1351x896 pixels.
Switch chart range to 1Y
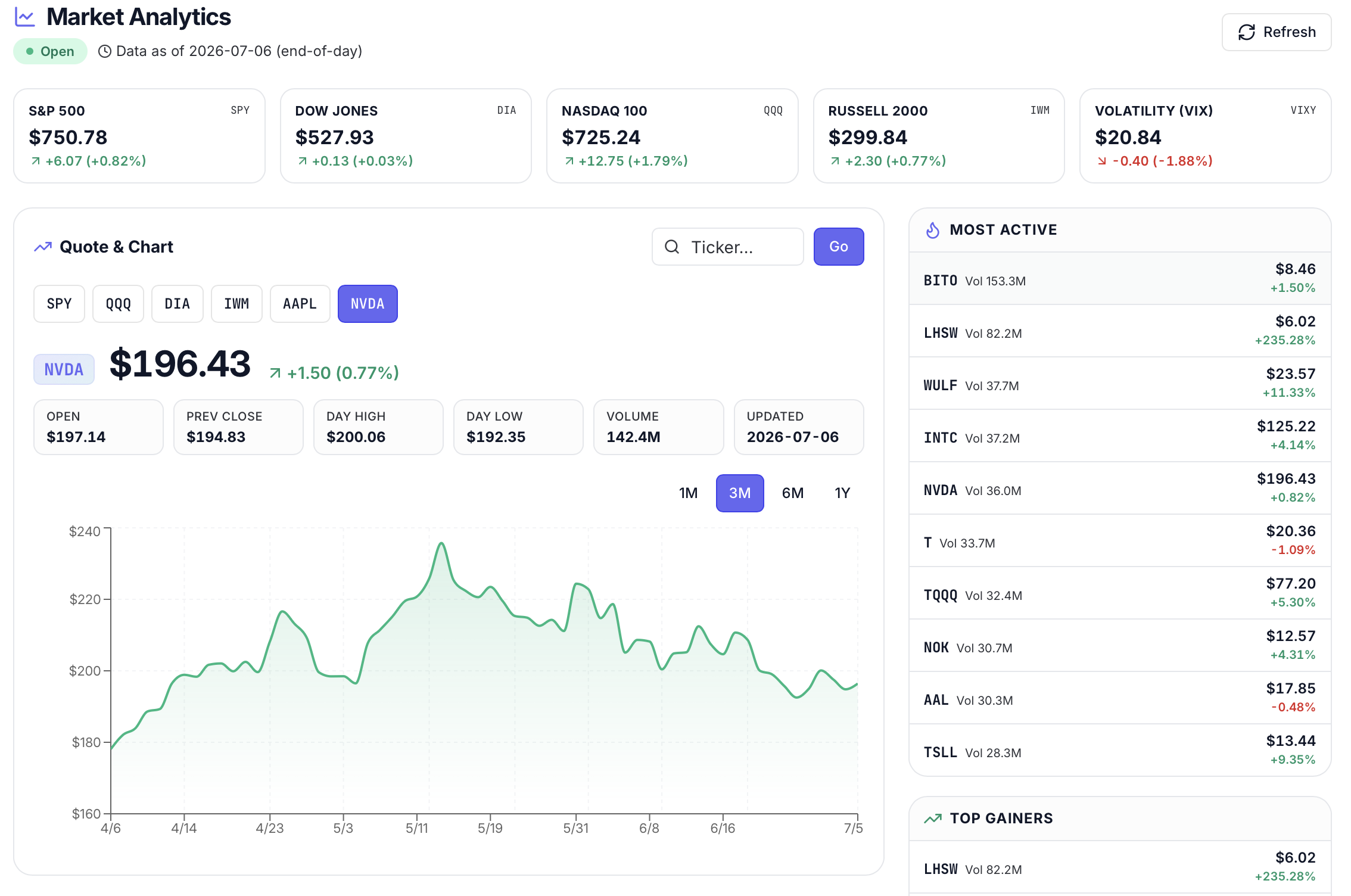click(x=842, y=493)
